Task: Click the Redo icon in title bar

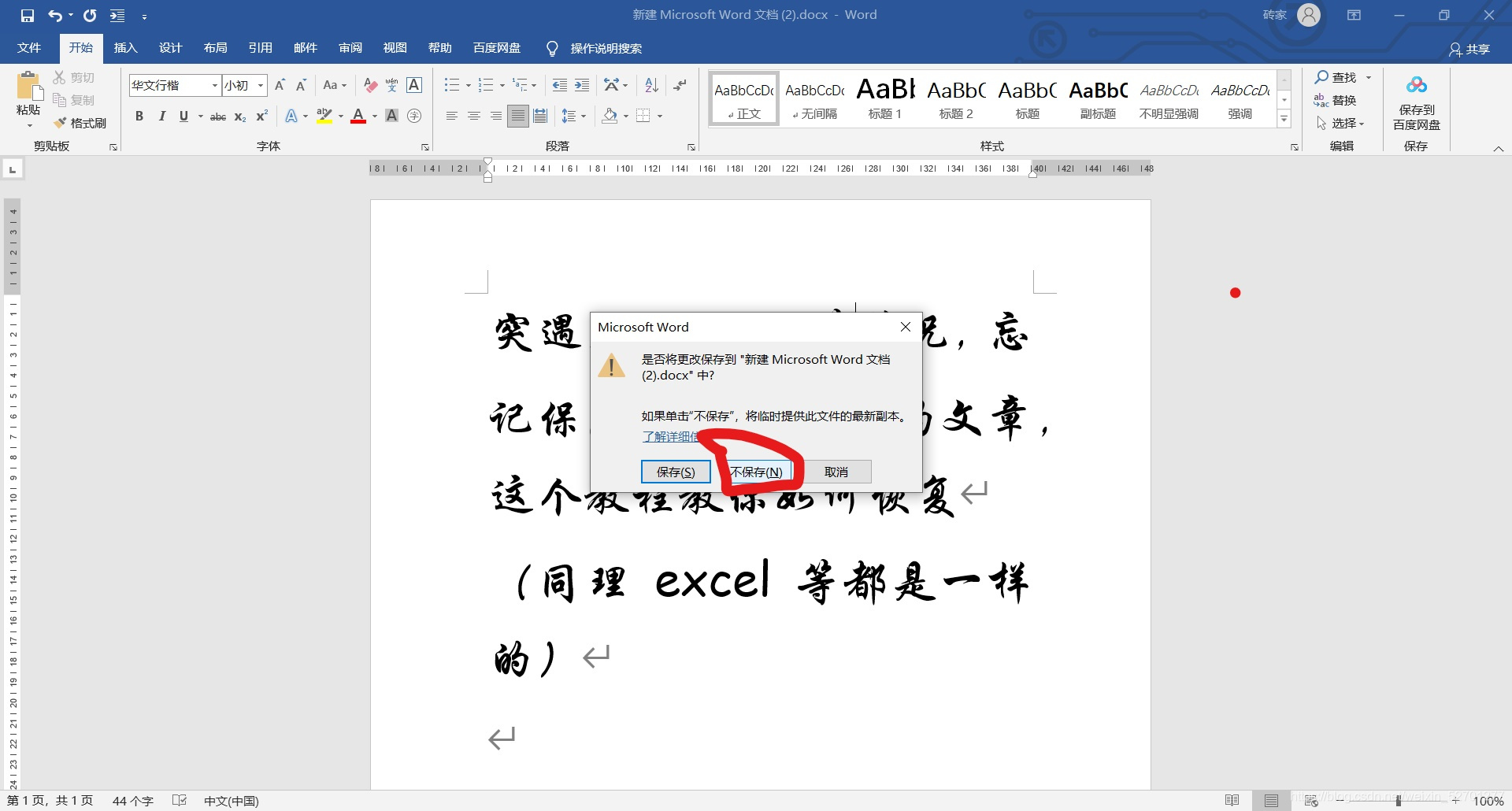Action: [x=90, y=16]
